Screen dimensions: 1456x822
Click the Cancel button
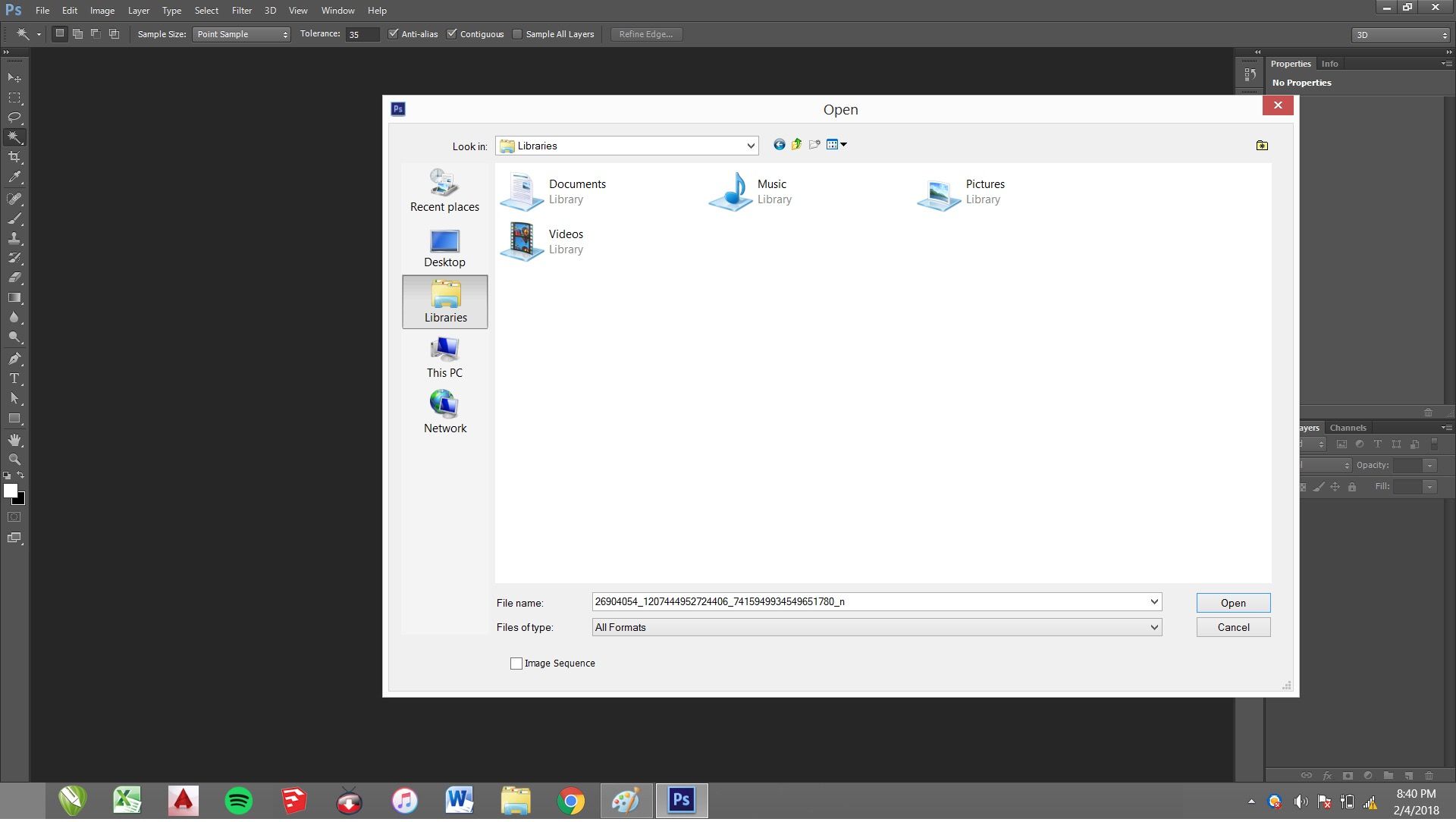[1233, 627]
